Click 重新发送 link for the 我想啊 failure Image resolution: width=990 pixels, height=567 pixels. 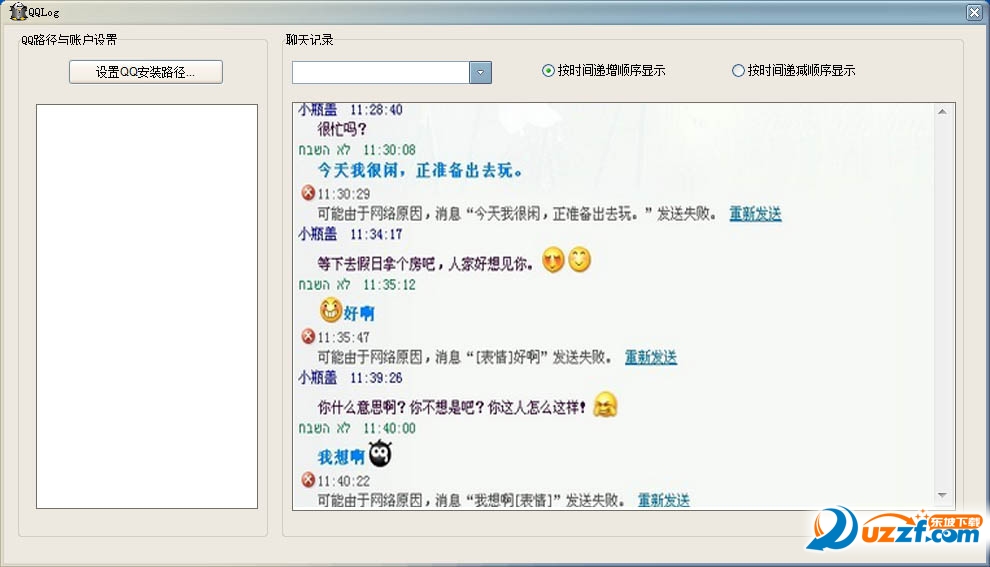[664, 501]
